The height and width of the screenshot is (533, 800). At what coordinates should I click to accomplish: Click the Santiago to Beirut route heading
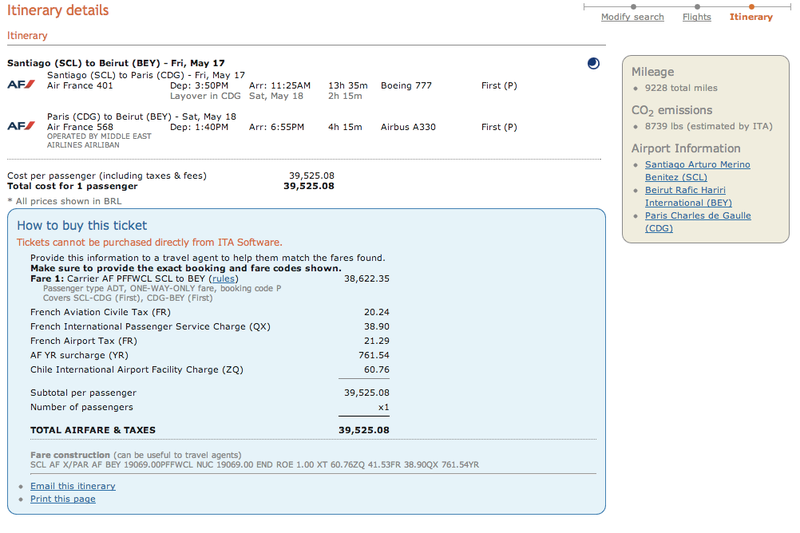click(116, 63)
